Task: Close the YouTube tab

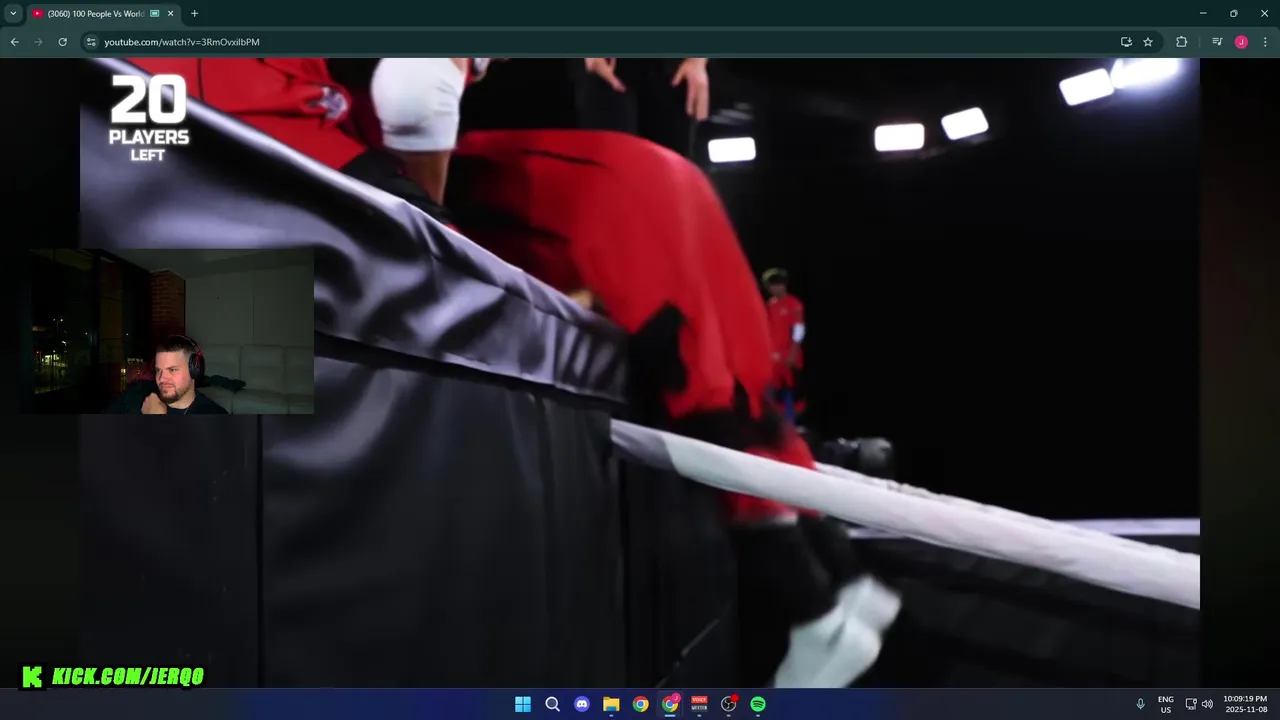Action: (171, 14)
